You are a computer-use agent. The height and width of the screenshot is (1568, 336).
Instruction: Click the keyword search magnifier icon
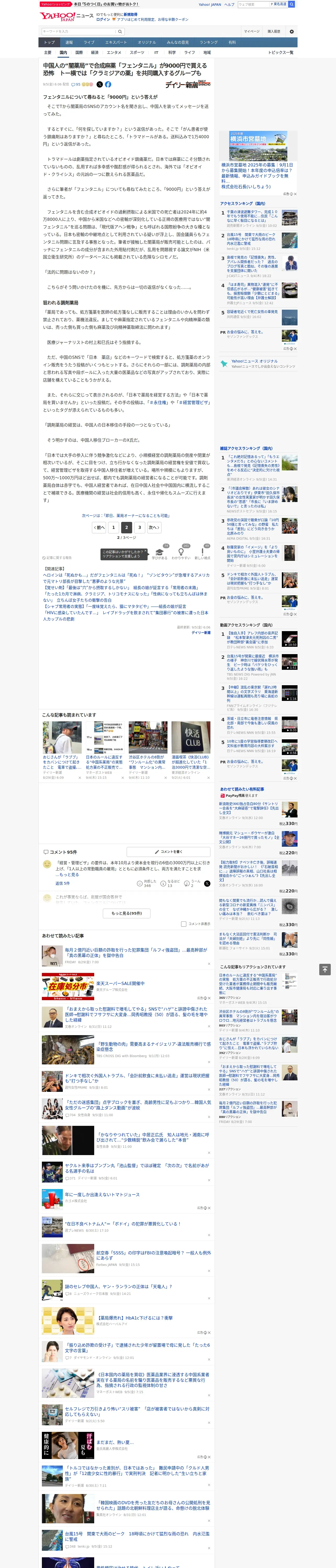(120, 32)
